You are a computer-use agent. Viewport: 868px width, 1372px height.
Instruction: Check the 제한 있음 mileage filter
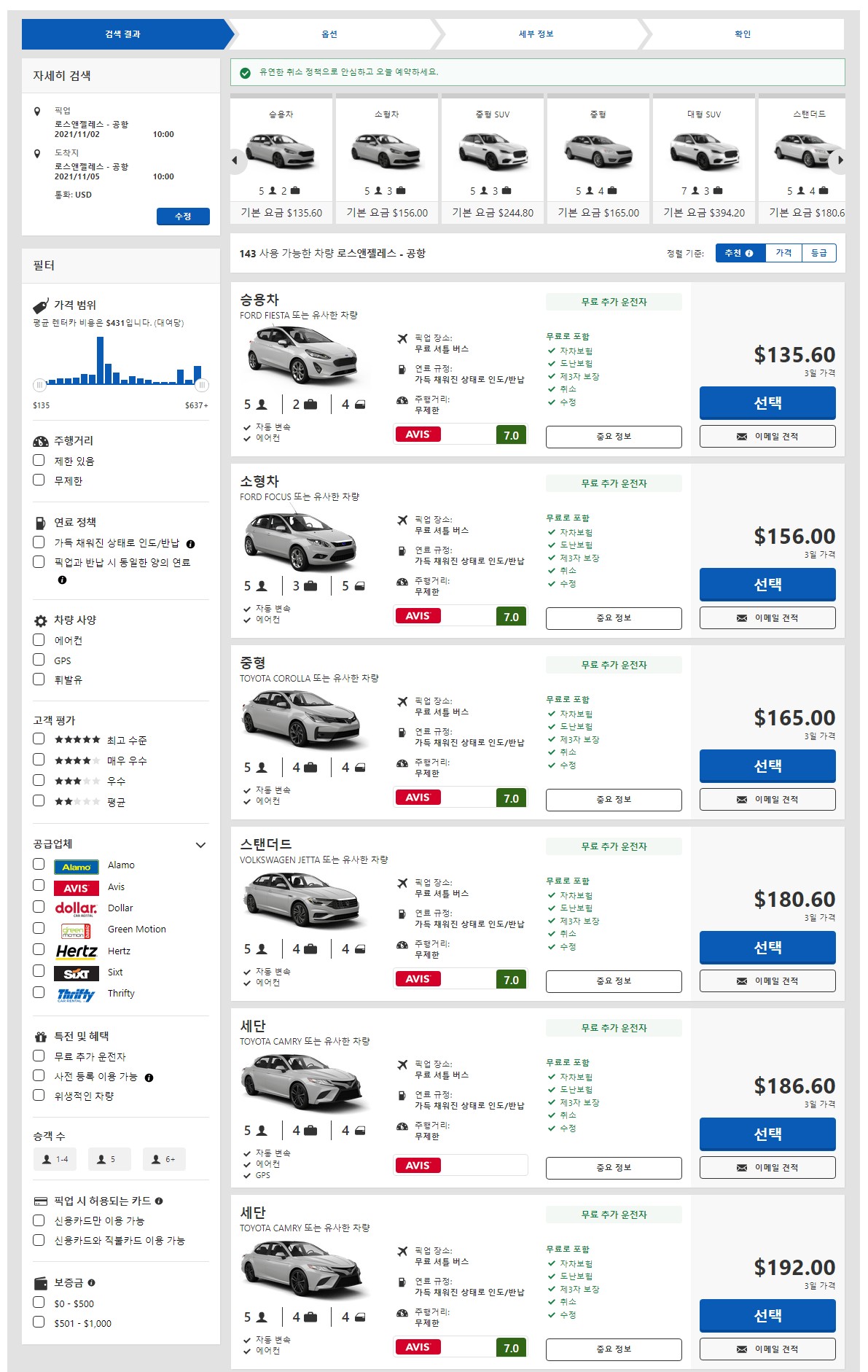pyautogui.click(x=39, y=460)
